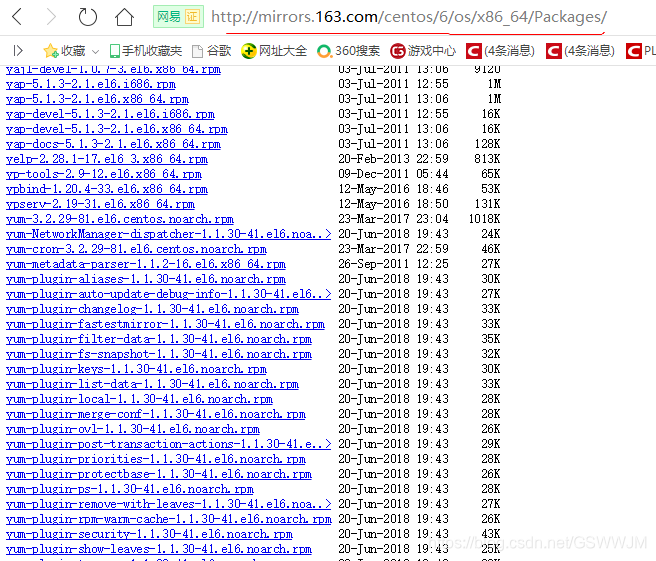This screenshot has height=561, width=656.
Task: Select the 09-Dec-2011 05:44 date text
Action: pos(393,174)
